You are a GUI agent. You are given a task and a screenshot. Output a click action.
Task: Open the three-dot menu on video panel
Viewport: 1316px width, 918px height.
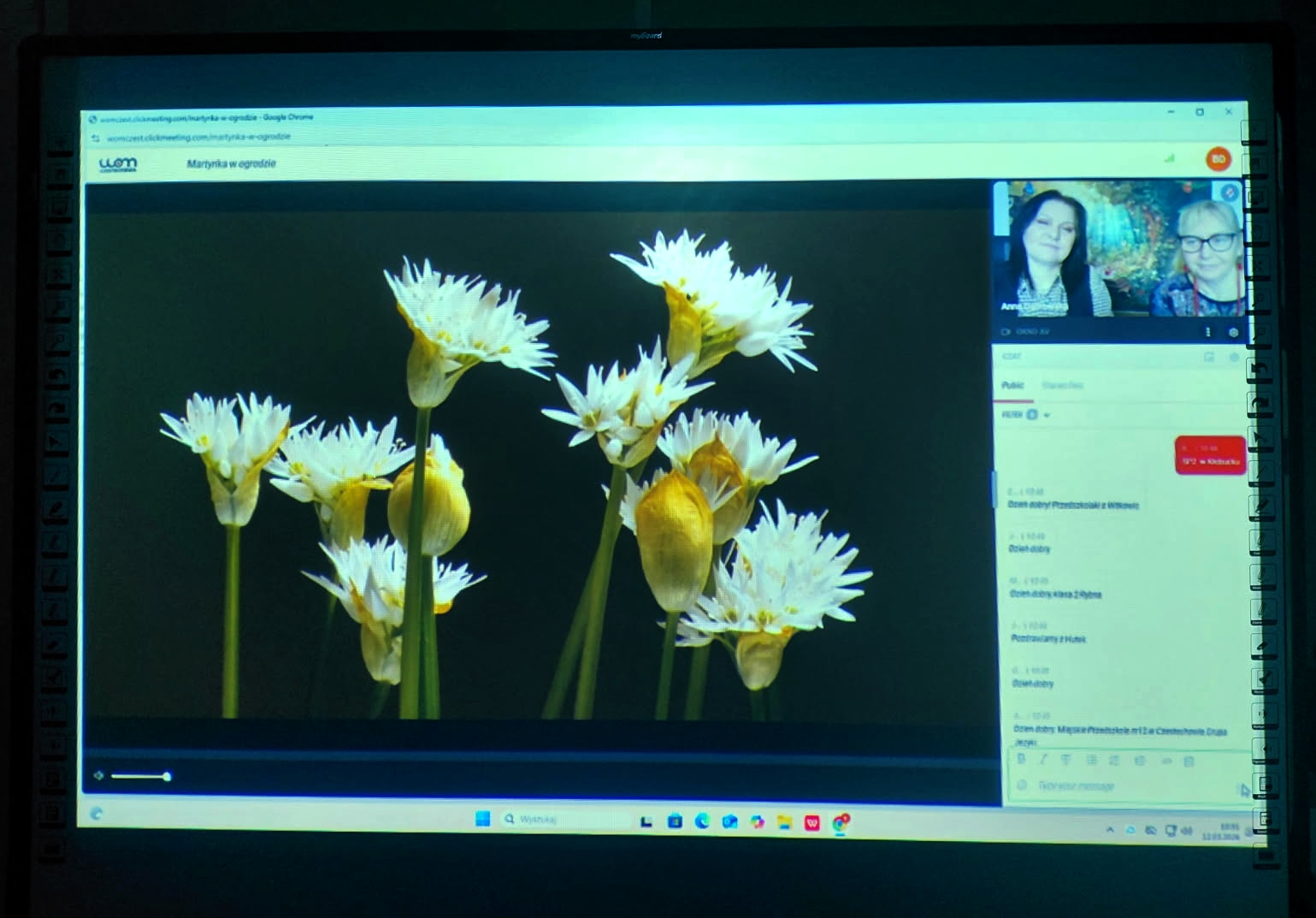(x=1207, y=332)
